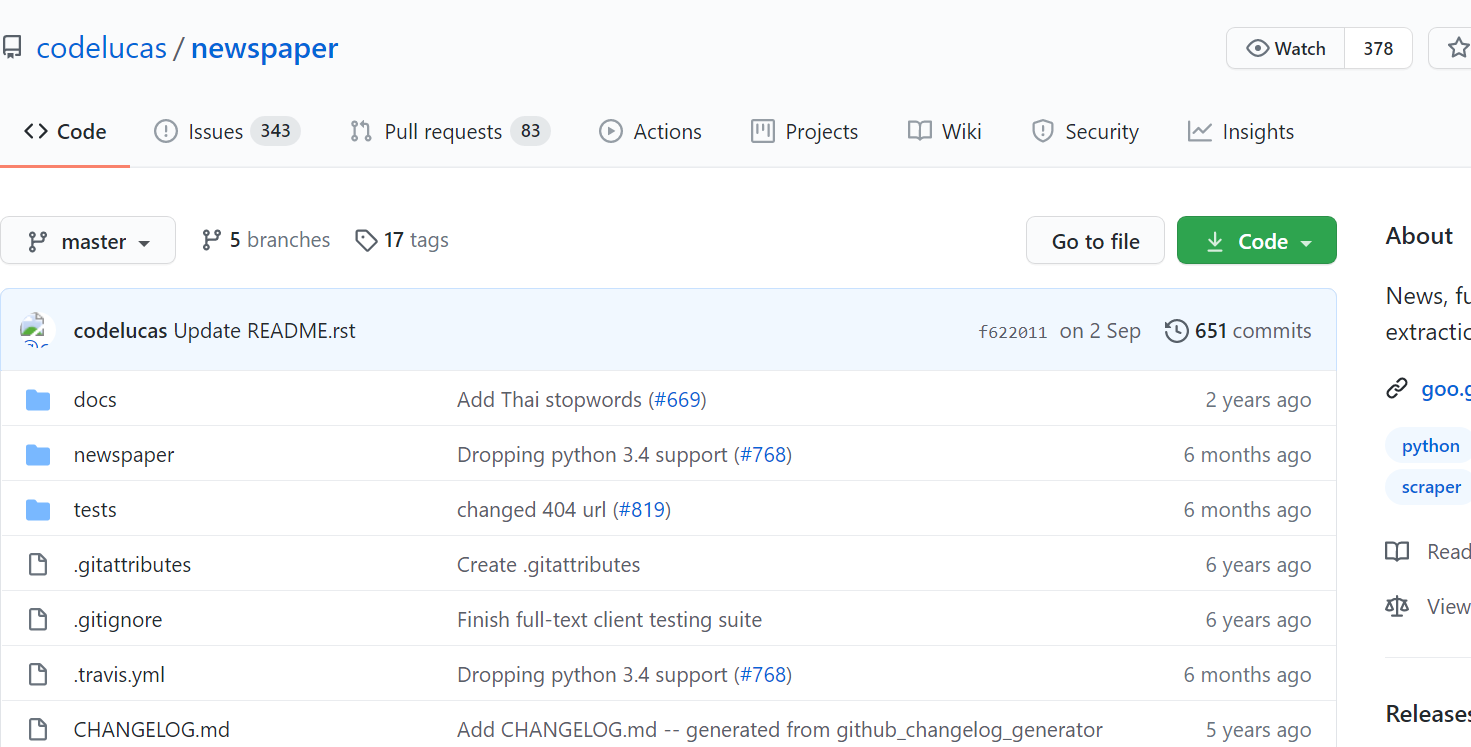Click the docs folder icon
The width and height of the screenshot is (1471, 747).
tap(38, 400)
